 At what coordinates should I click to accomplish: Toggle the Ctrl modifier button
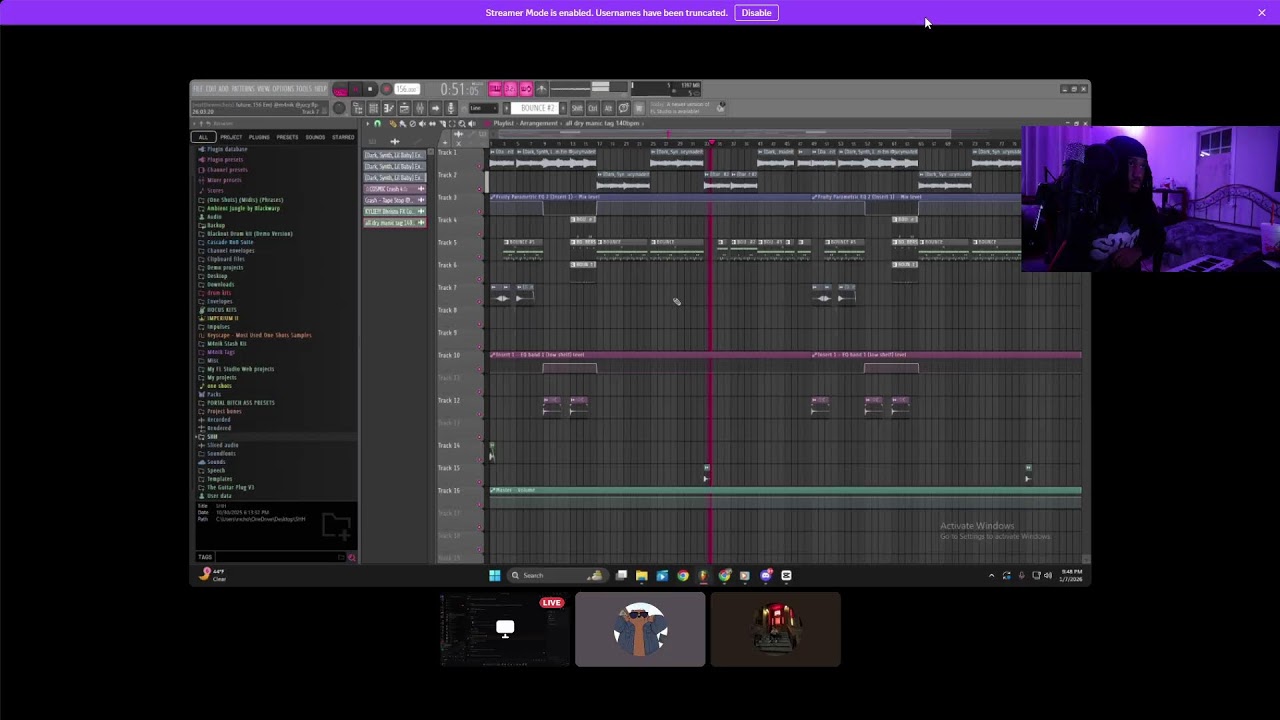(593, 108)
